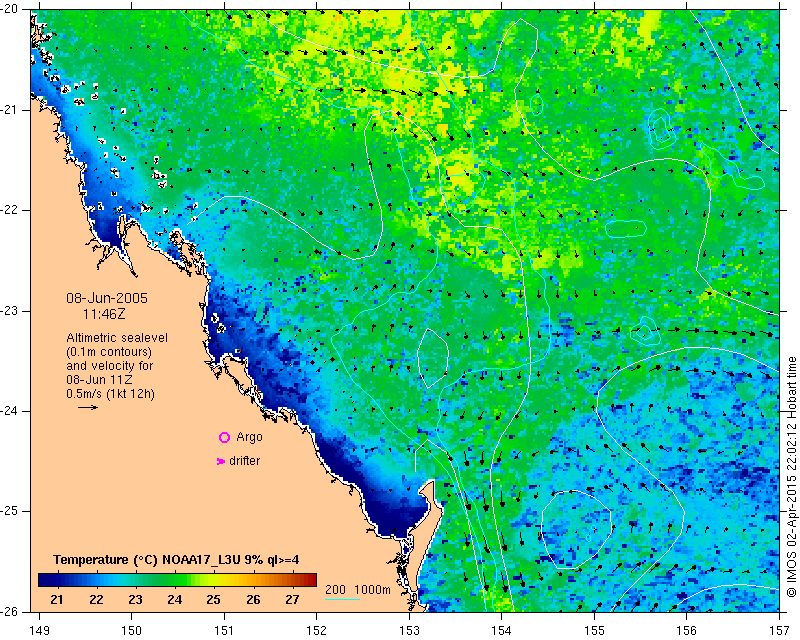The image size is (800, 640).
Task: Click the 24 value on the color scale
Action: pyautogui.click(x=174, y=600)
